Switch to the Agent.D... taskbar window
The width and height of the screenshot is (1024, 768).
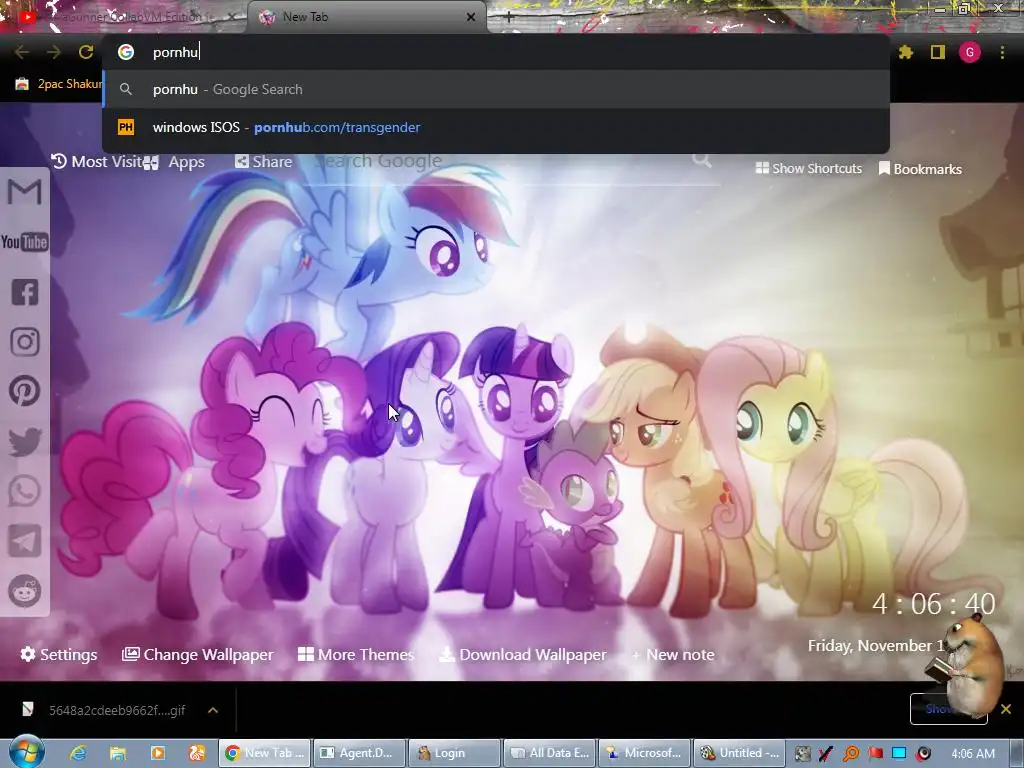pyautogui.click(x=359, y=753)
